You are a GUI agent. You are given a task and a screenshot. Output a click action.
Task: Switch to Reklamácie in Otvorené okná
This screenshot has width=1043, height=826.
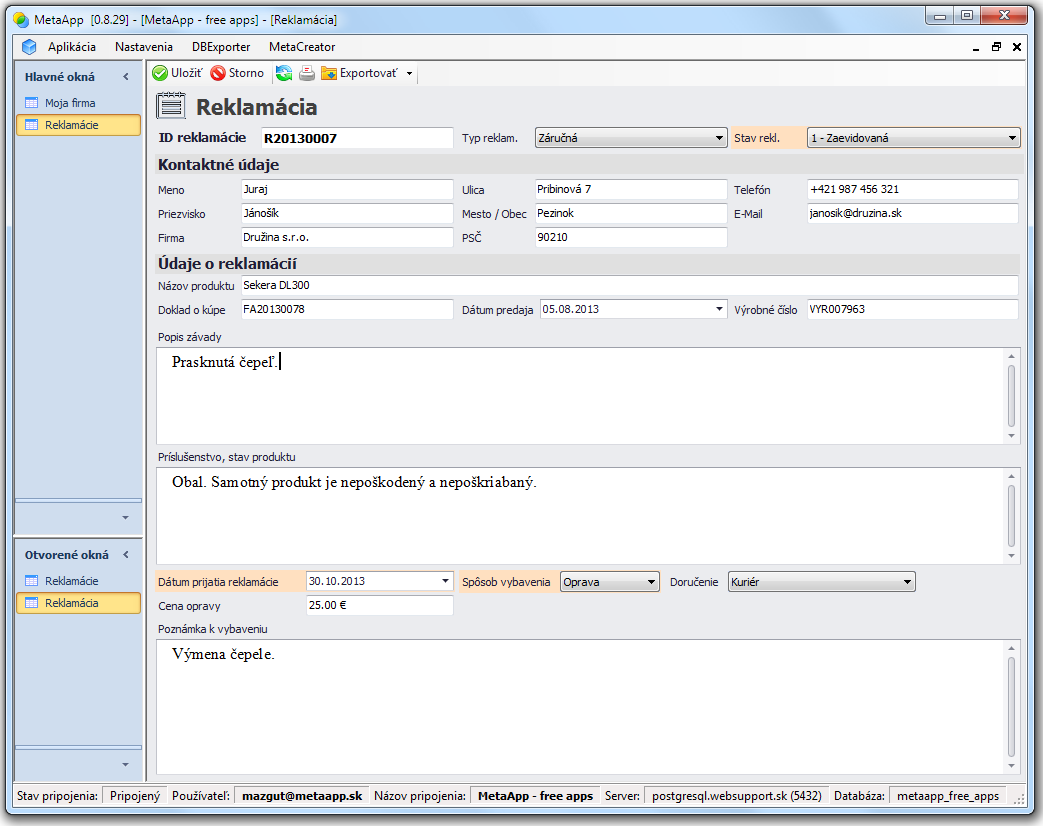pos(78,581)
